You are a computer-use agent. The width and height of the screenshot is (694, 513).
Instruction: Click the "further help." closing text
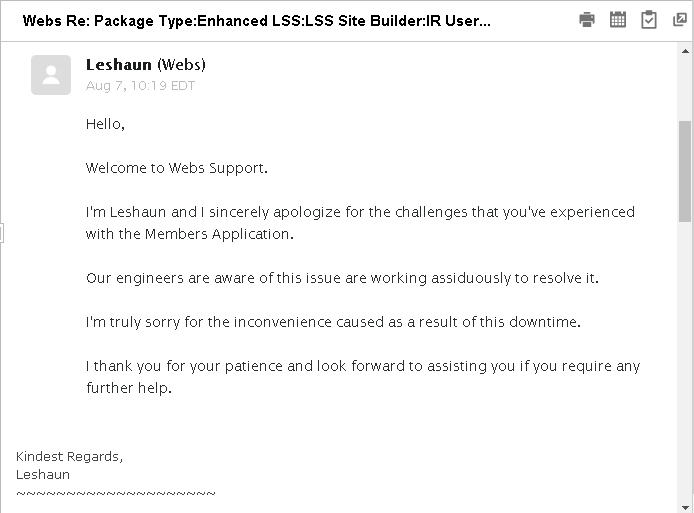click(129, 388)
